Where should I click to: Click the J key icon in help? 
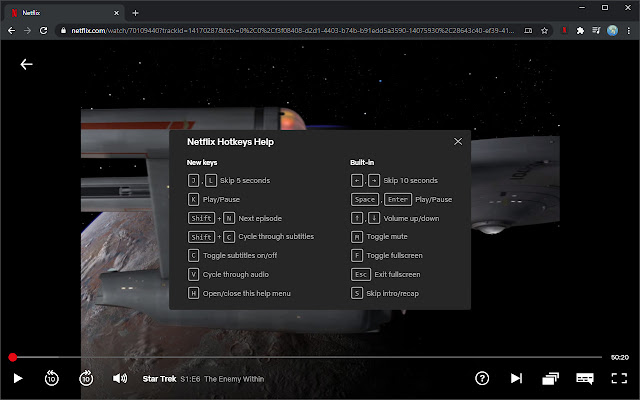coord(193,180)
